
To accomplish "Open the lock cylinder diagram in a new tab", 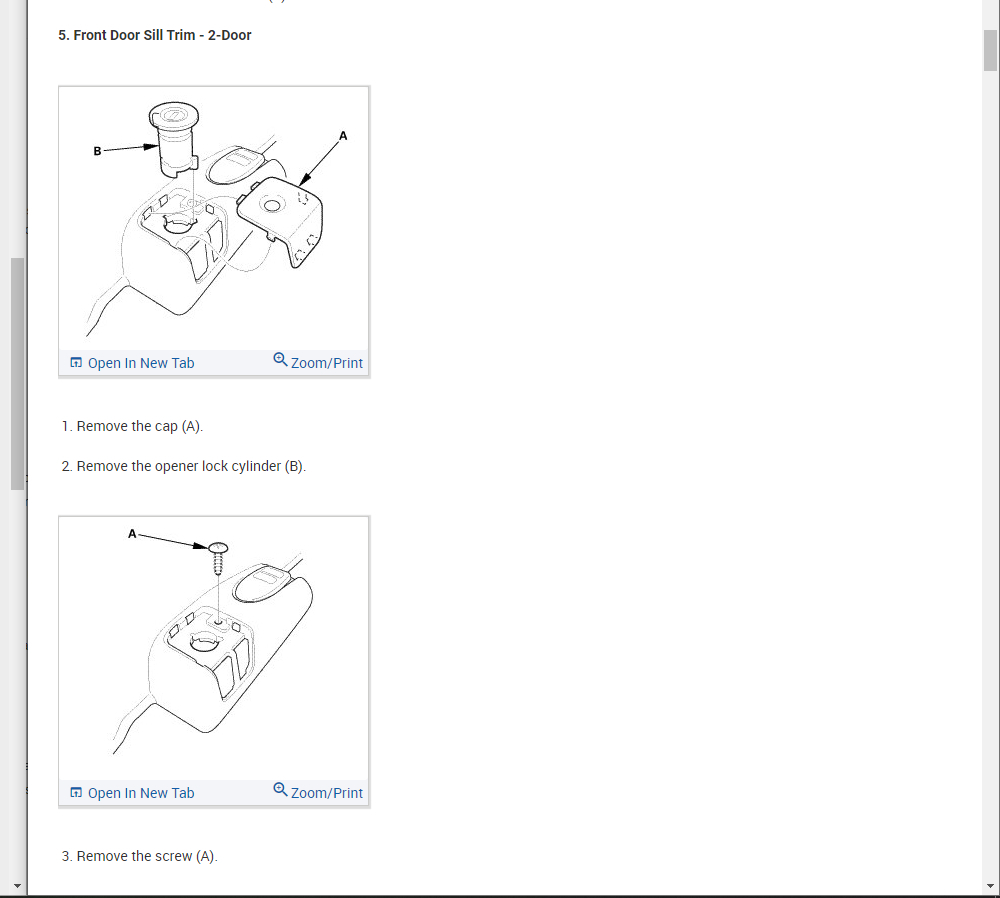I will pyautogui.click(x=141, y=363).
